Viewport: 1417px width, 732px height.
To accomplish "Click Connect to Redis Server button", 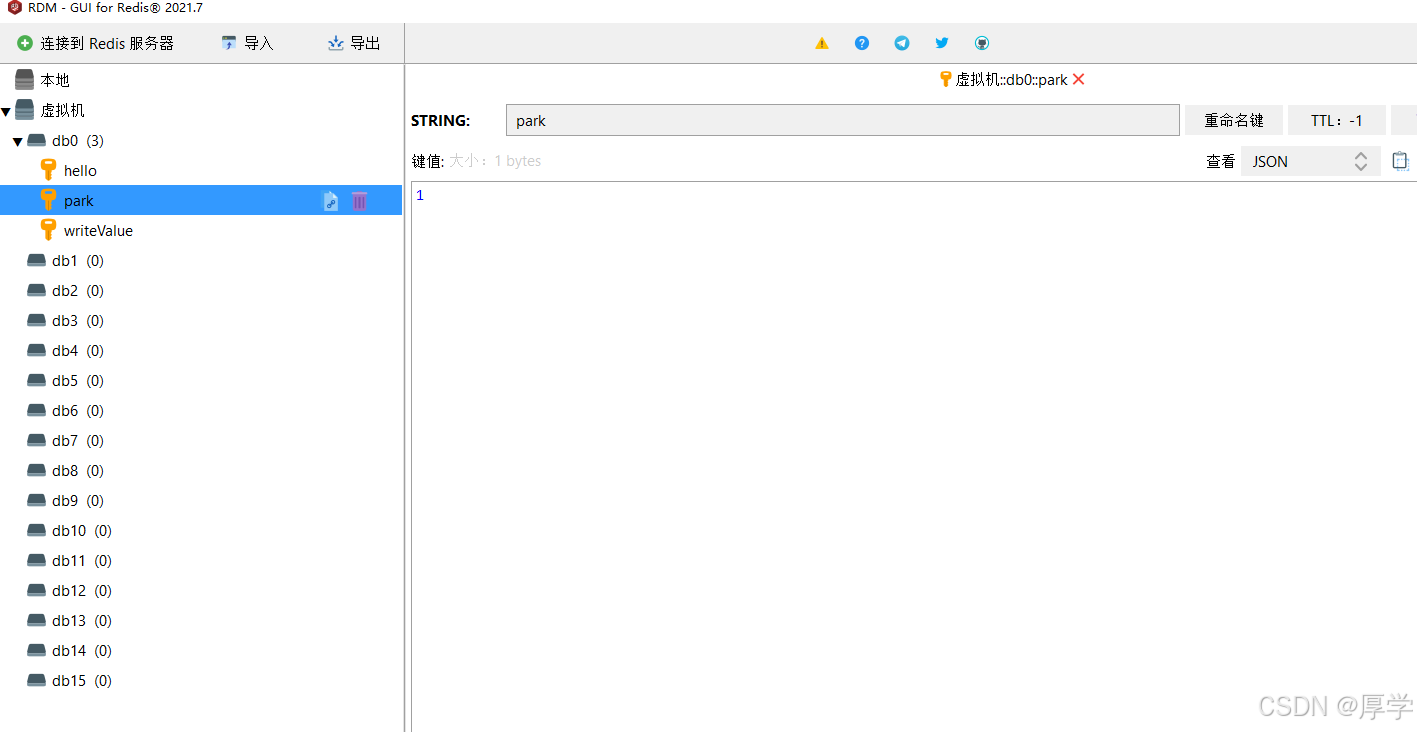I will coord(96,43).
